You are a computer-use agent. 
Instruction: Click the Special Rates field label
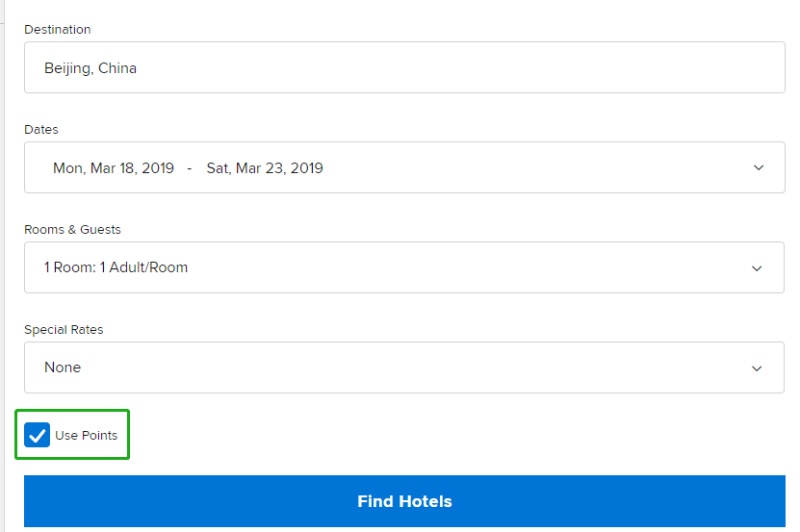(x=64, y=330)
